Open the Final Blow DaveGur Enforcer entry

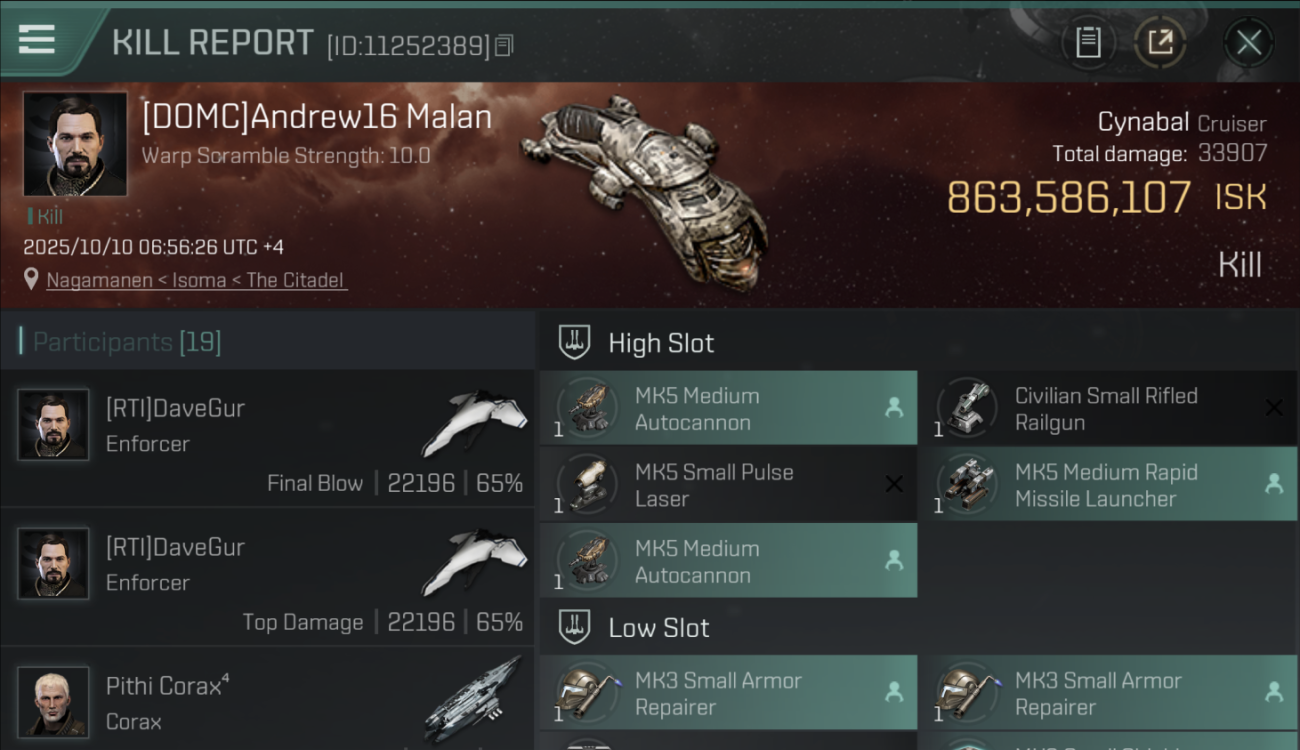[267, 439]
